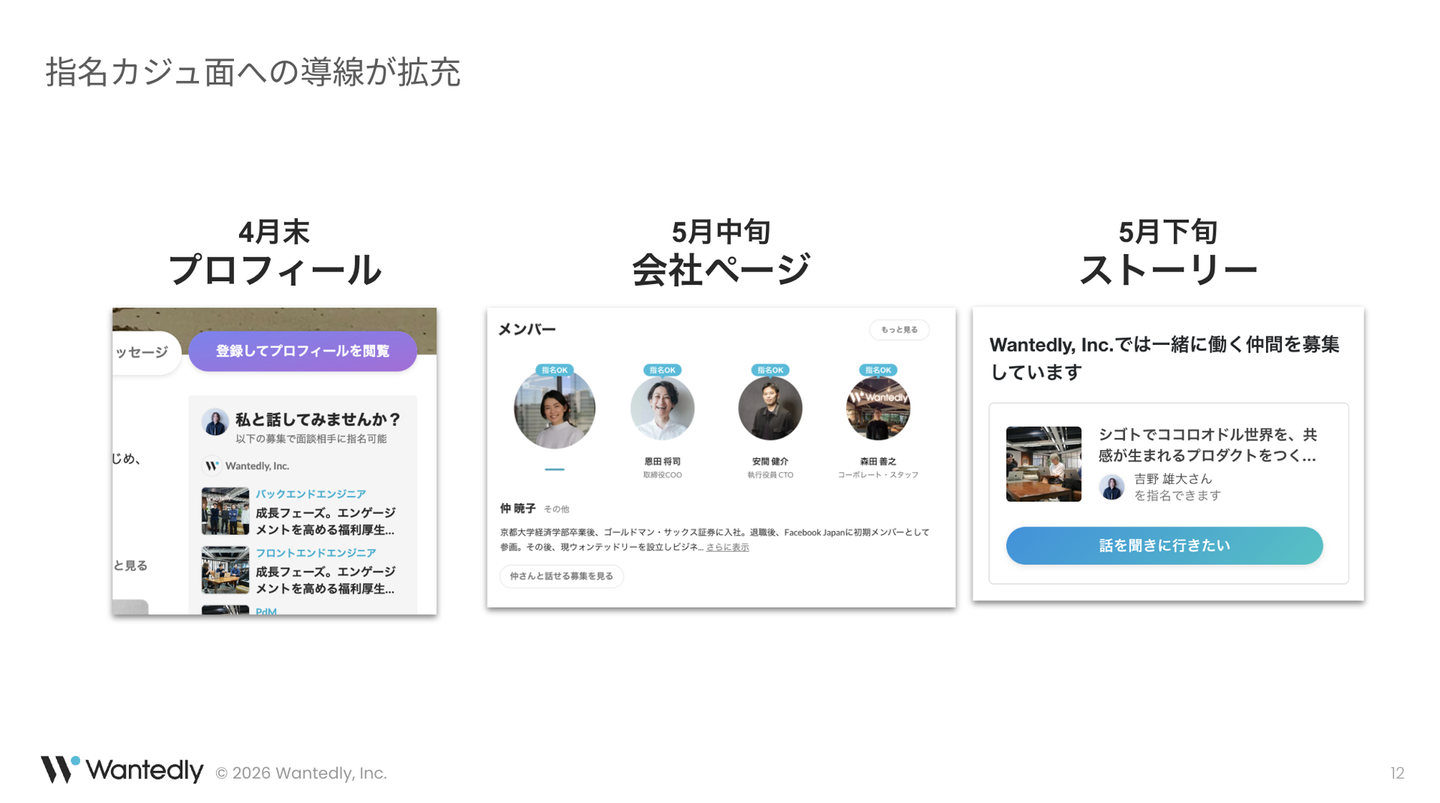The height and width of the screenshot is (803, 1440).
Task: Open the story card office thumbnail
Action: tap(1043, 464)
